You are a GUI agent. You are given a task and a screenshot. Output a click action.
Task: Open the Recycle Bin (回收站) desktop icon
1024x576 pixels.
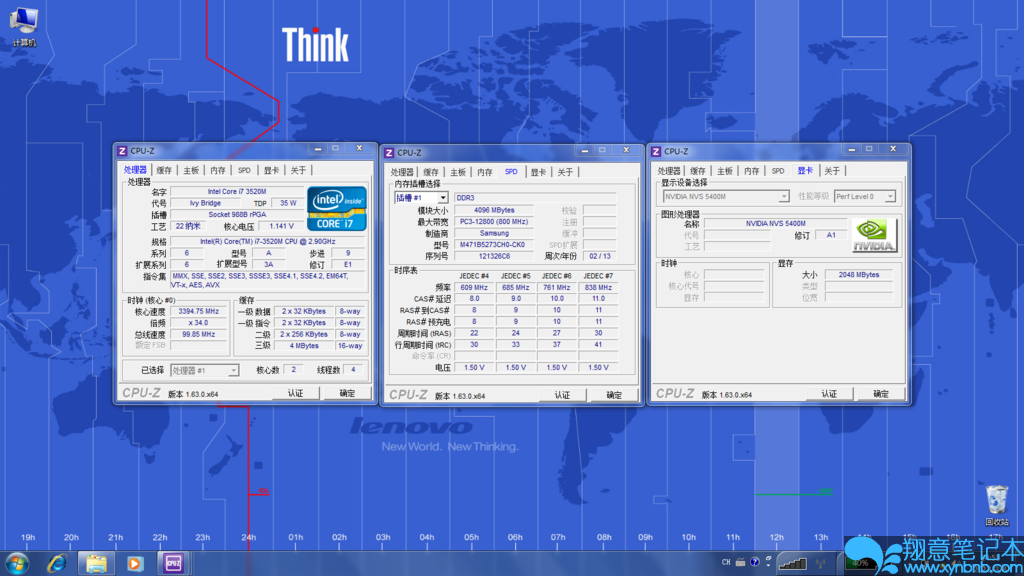996,499
